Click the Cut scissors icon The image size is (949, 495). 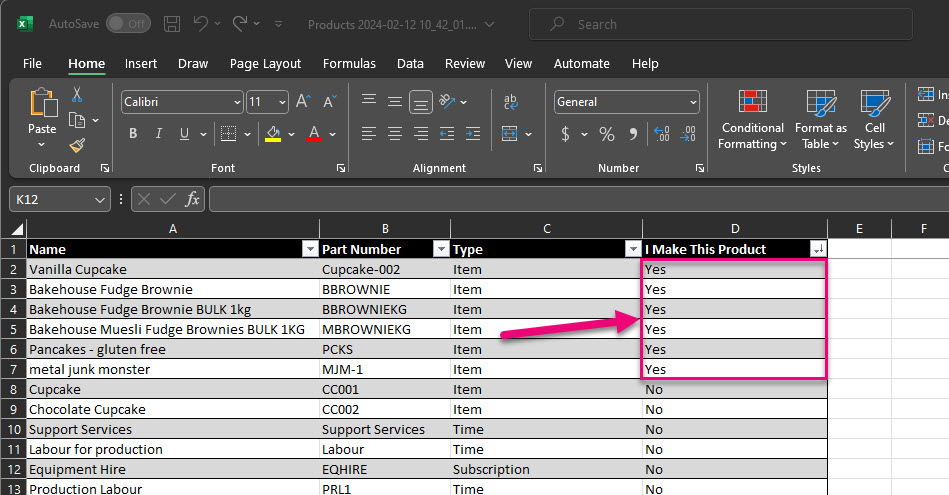click(77, 95)
